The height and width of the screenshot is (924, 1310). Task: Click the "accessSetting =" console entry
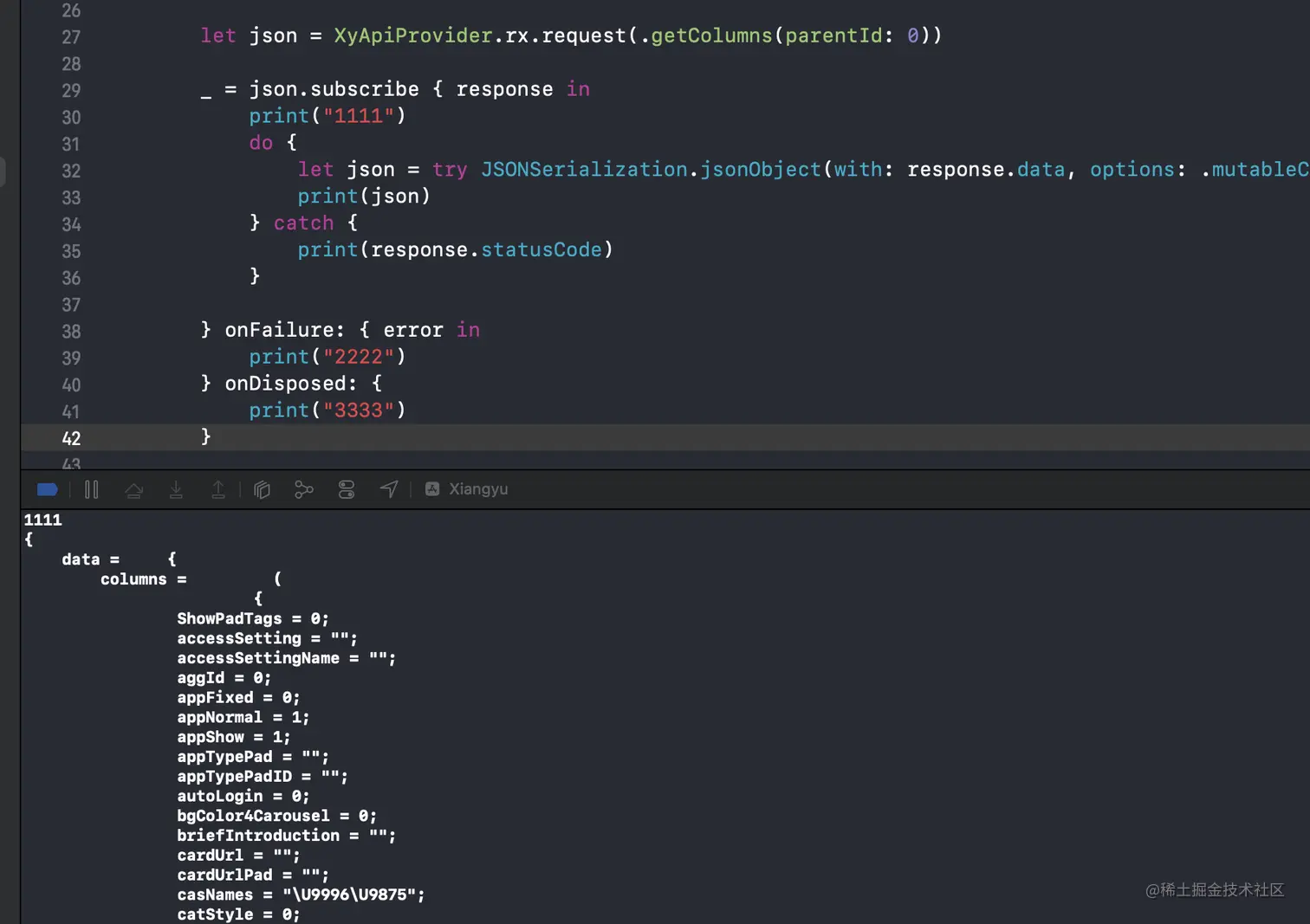tap(267, 638)
